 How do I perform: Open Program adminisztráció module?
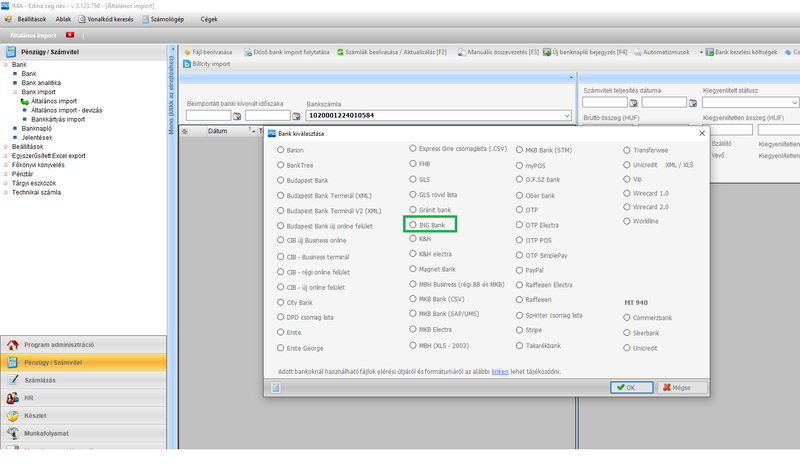click(x=83, y=345)
